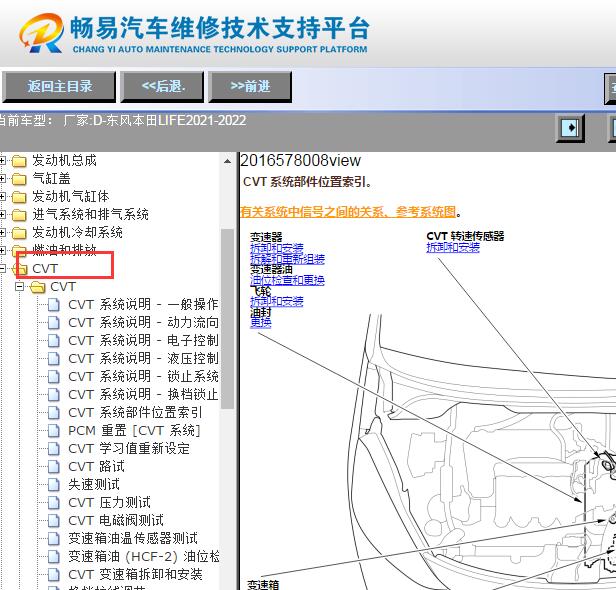
Task: Click the tree scrollbar up arrow
Action: (227, 161)
